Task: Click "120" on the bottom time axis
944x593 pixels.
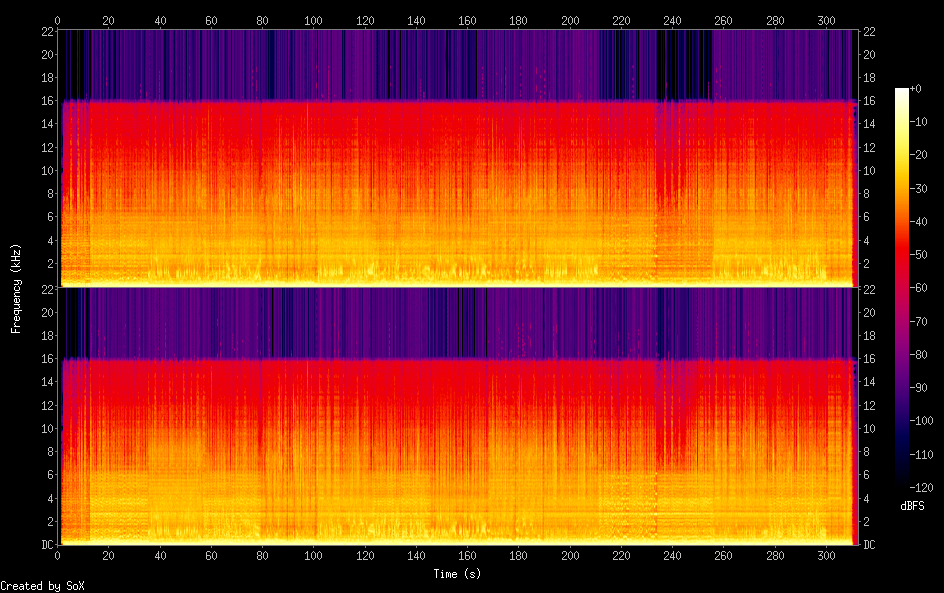Action: tap(365, 556)
